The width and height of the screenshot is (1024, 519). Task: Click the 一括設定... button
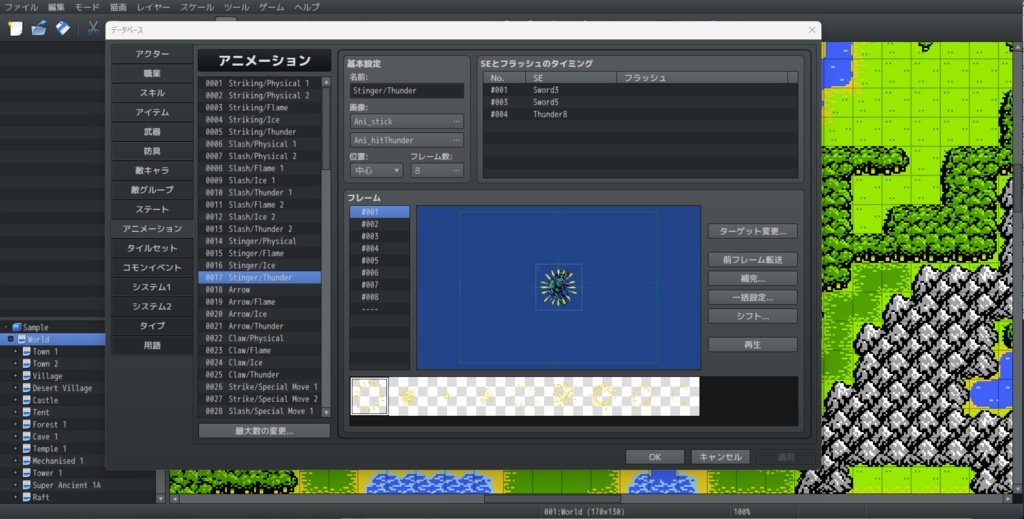752,298
